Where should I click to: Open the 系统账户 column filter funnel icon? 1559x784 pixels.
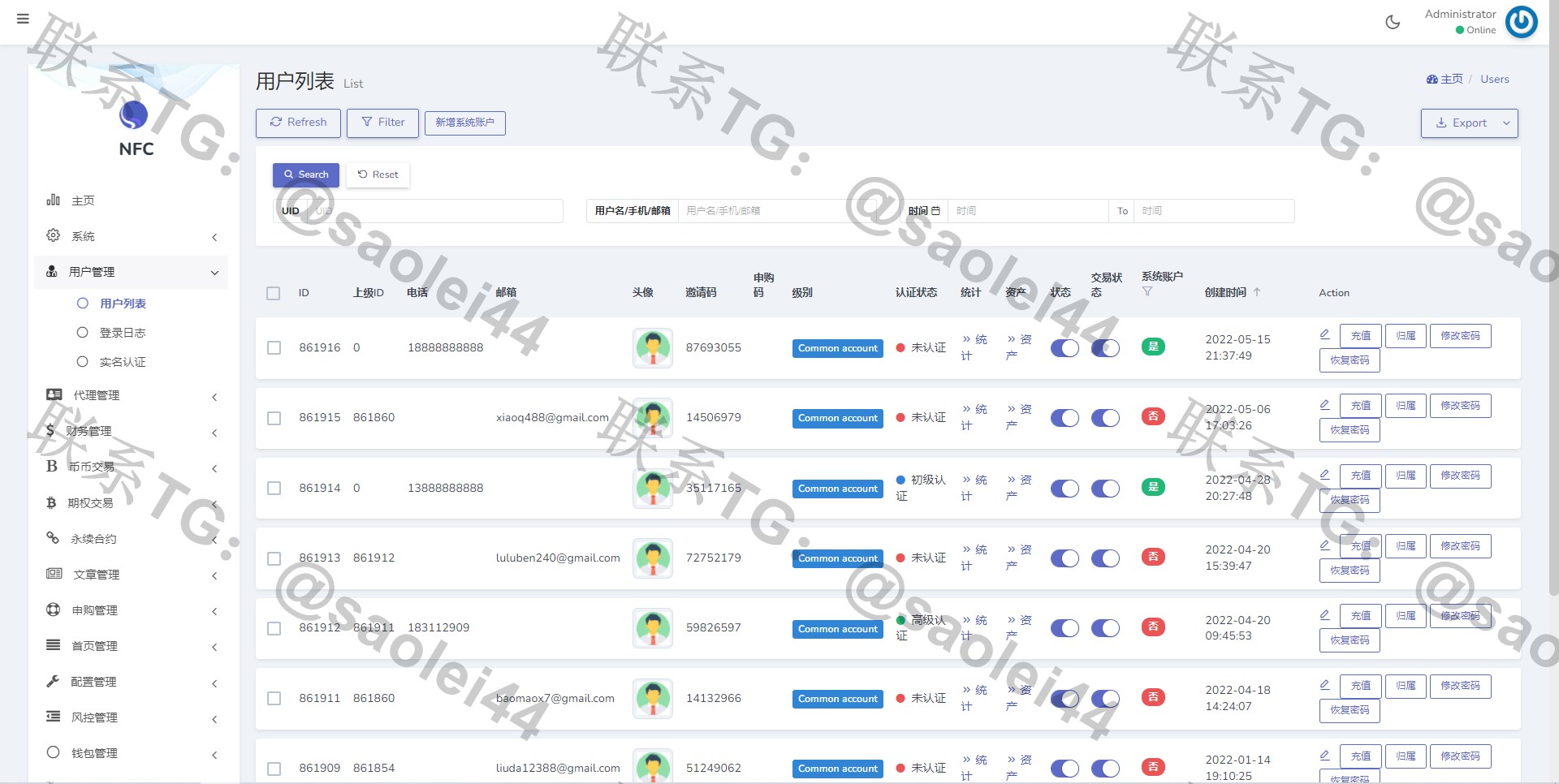pyautogui.click(x=1147, y=291)
